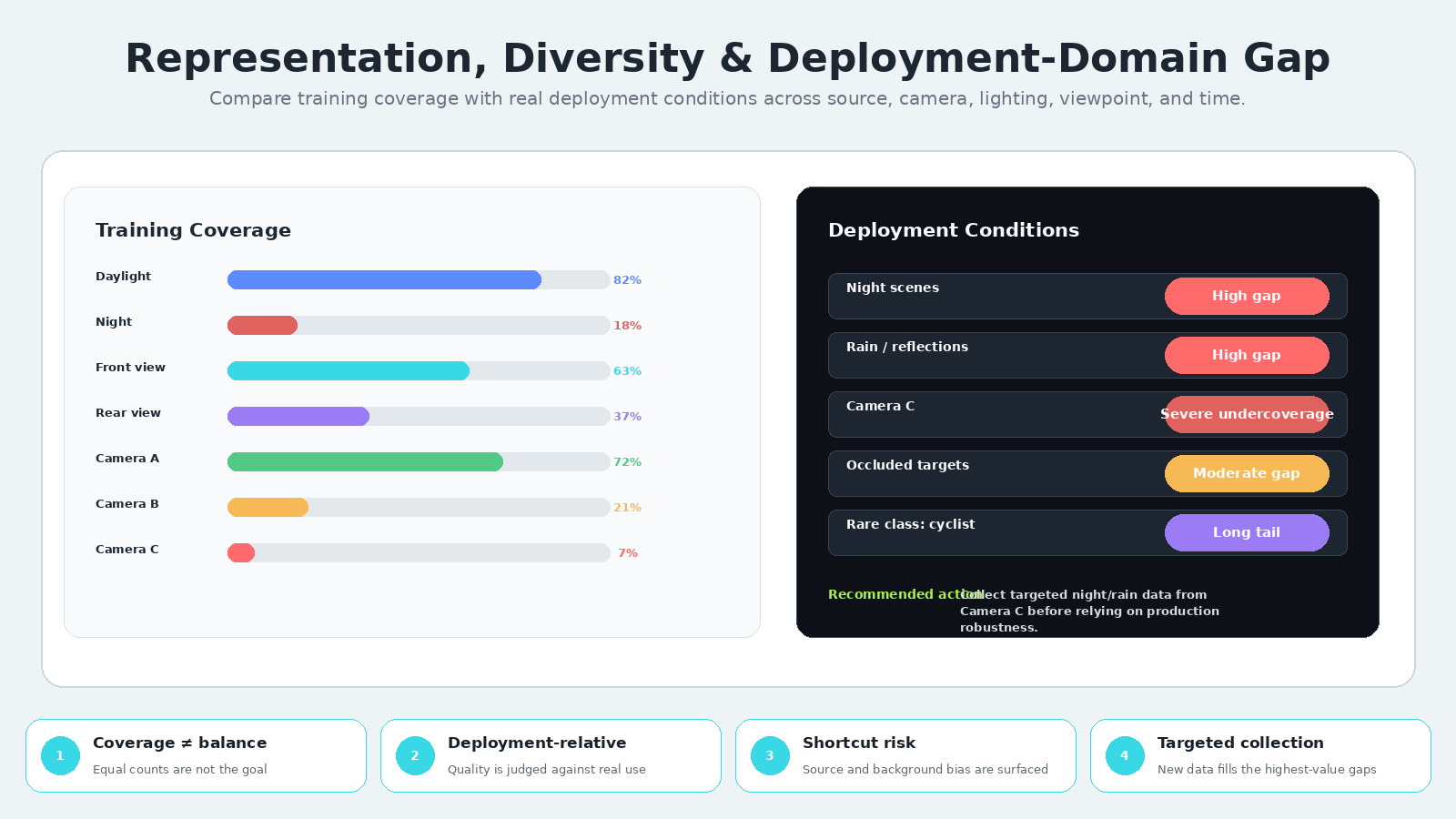Click the '63%' Front view value
The image size is (1456, 819).
[627, 371]
